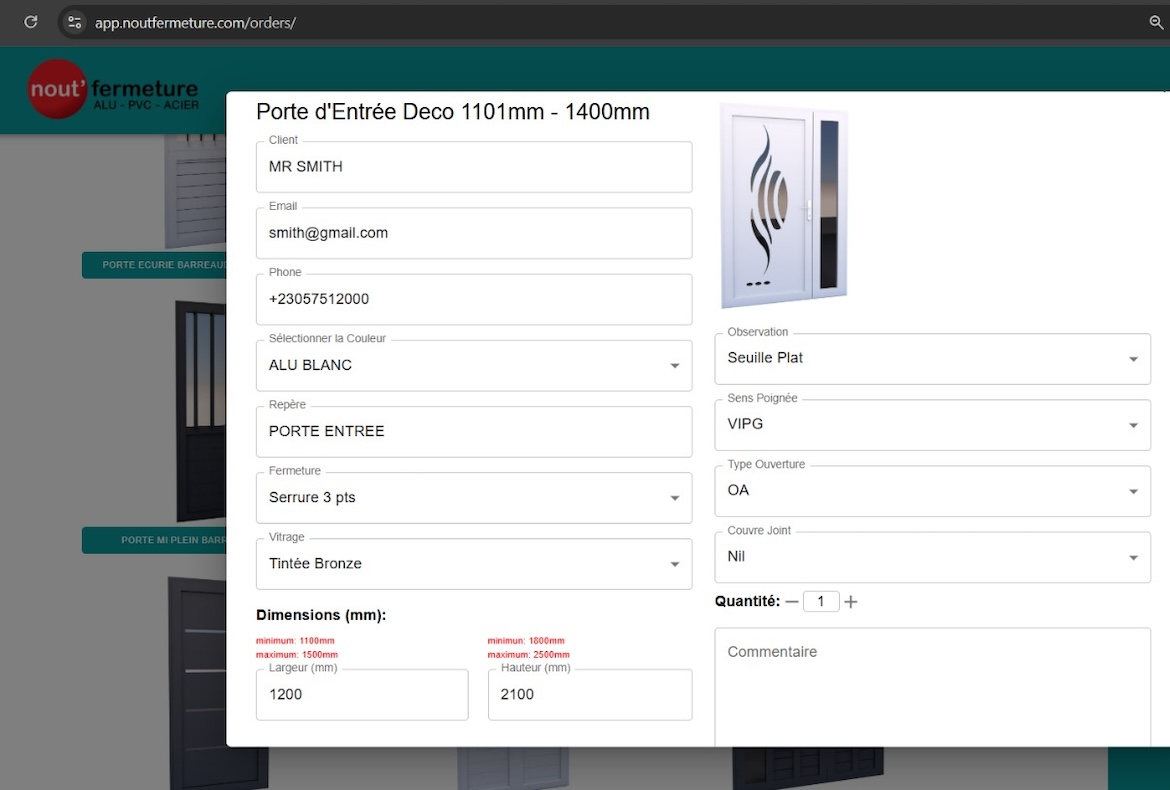Click the minus icon to decrease Quantité

[x=791, y=601]
